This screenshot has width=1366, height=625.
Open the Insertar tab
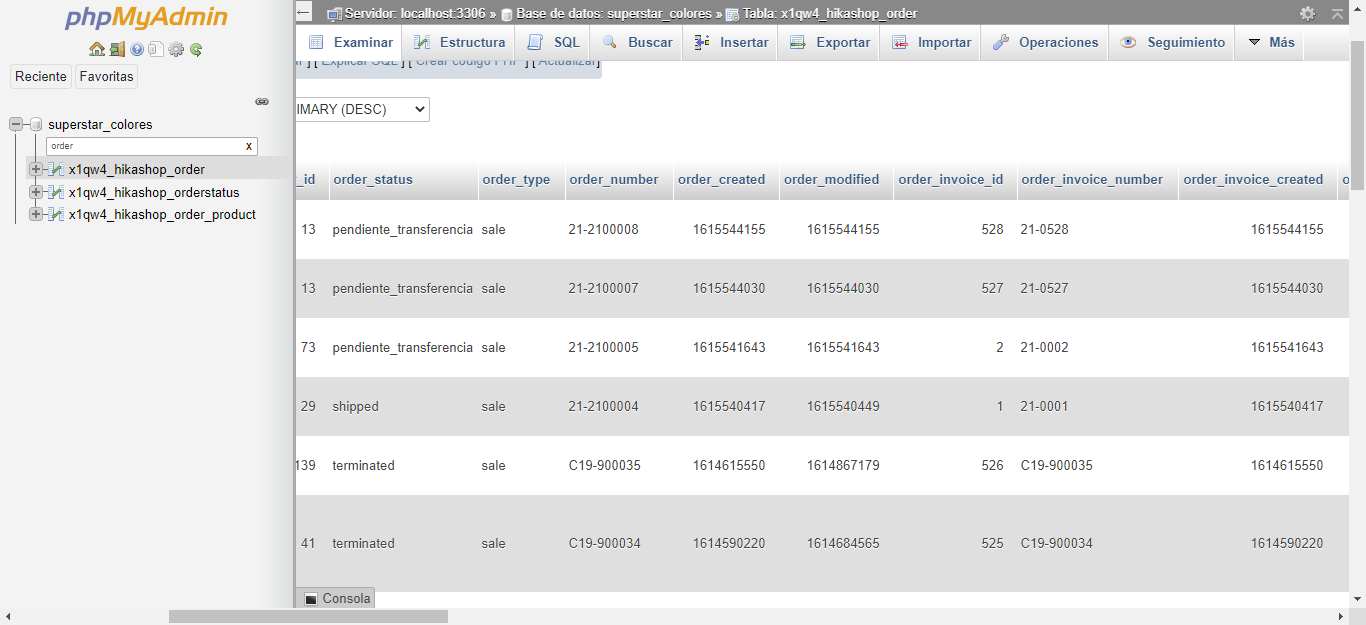point(731,42)
